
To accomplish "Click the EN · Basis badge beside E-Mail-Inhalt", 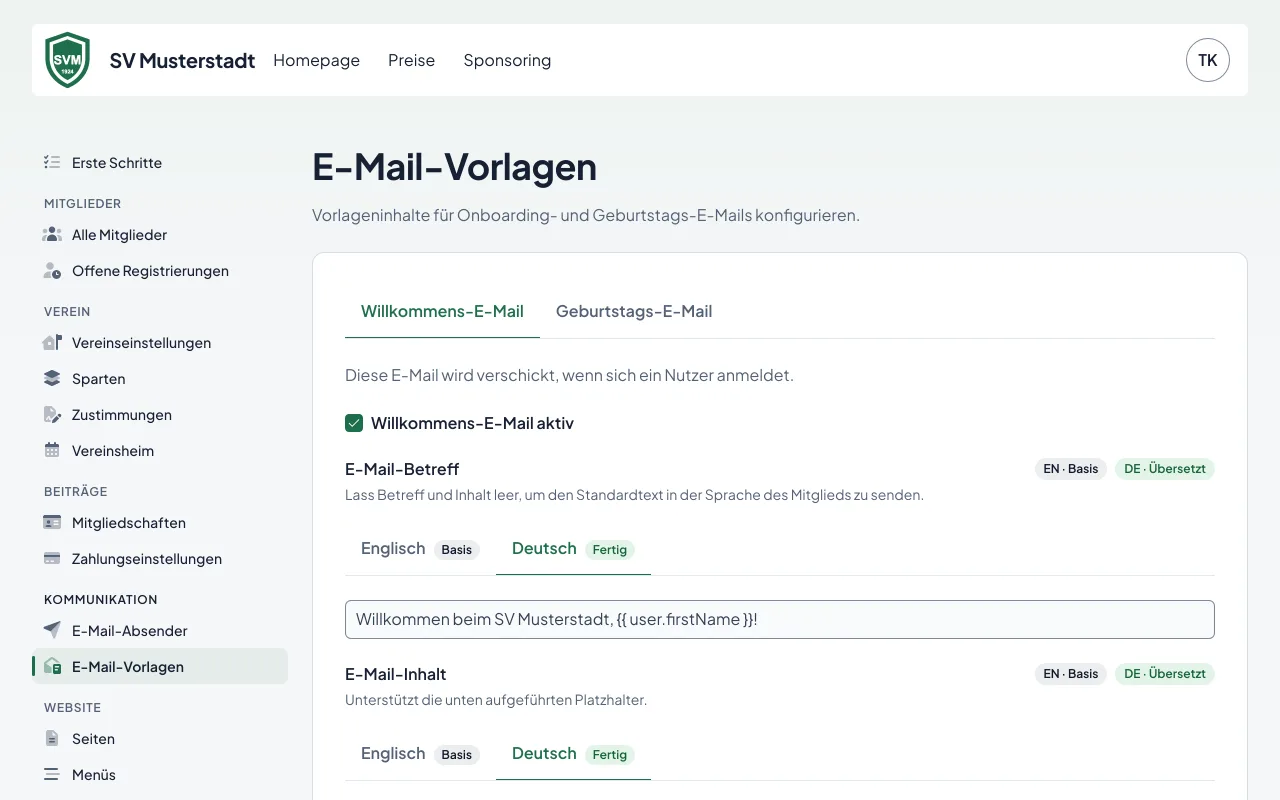I will 1071,674.
